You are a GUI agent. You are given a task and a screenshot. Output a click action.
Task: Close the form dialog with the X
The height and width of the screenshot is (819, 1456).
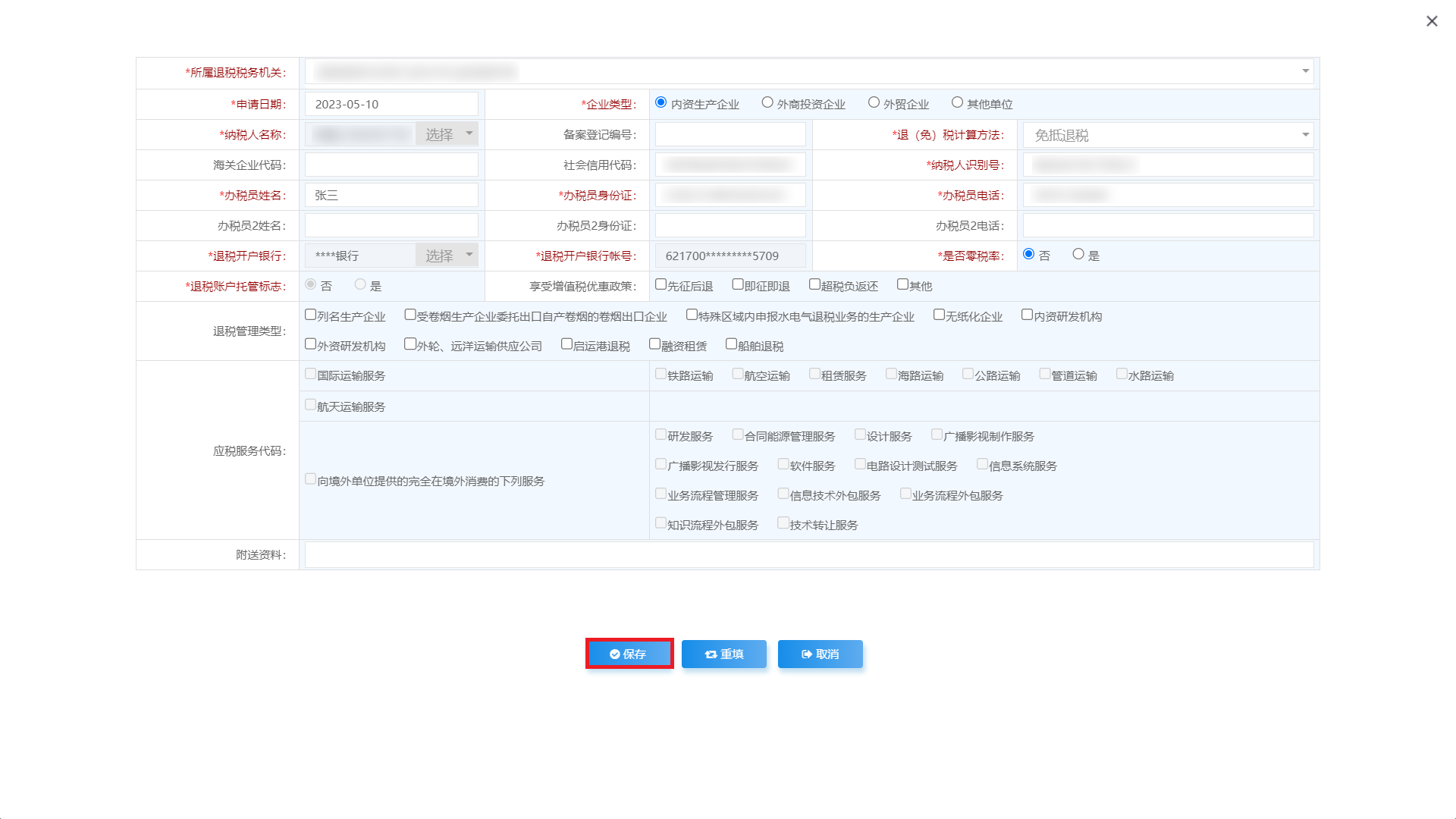click(1432, 21)
